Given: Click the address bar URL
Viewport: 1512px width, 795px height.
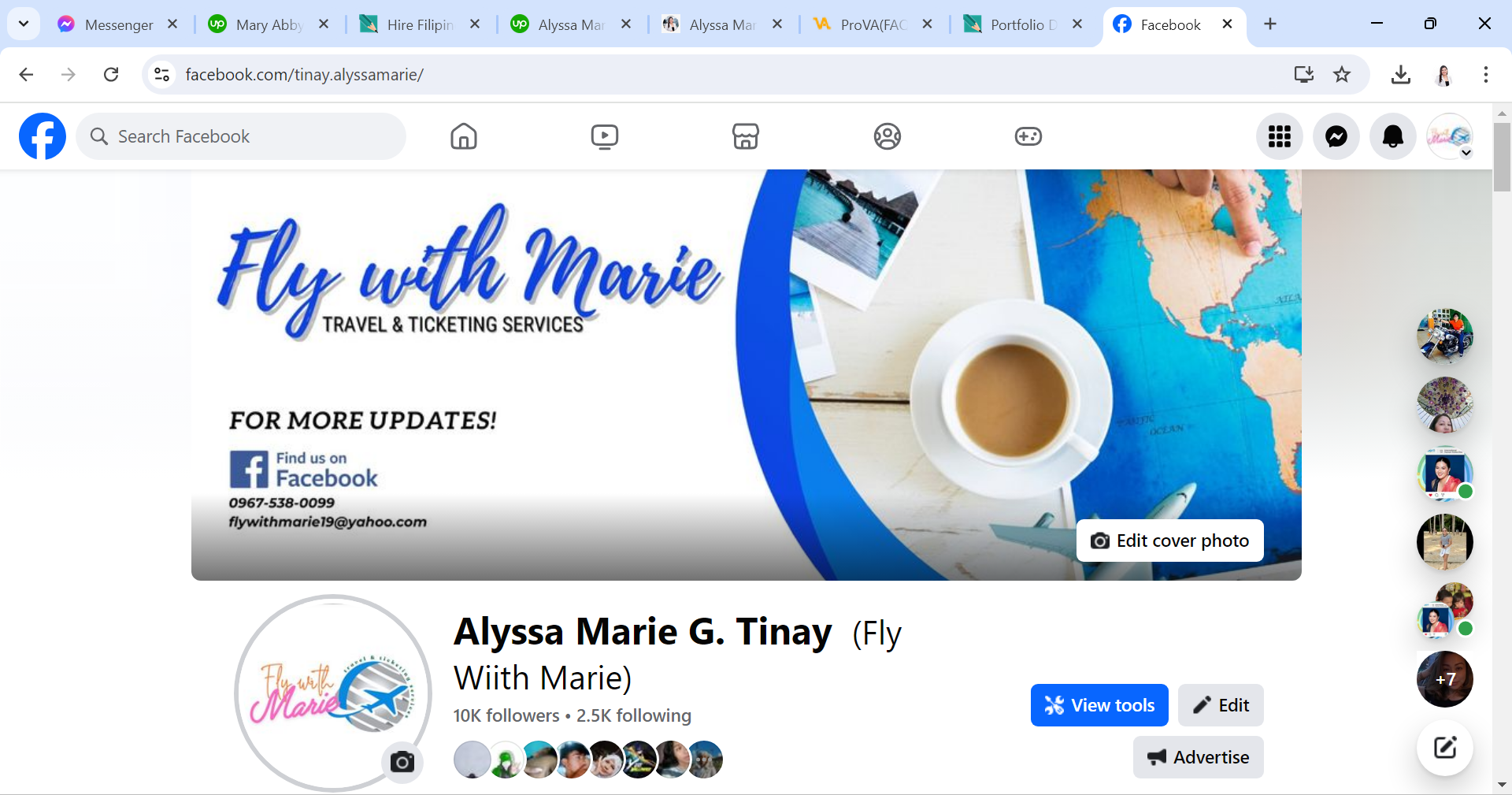Looking at the screenshot, I should [305, 74].
